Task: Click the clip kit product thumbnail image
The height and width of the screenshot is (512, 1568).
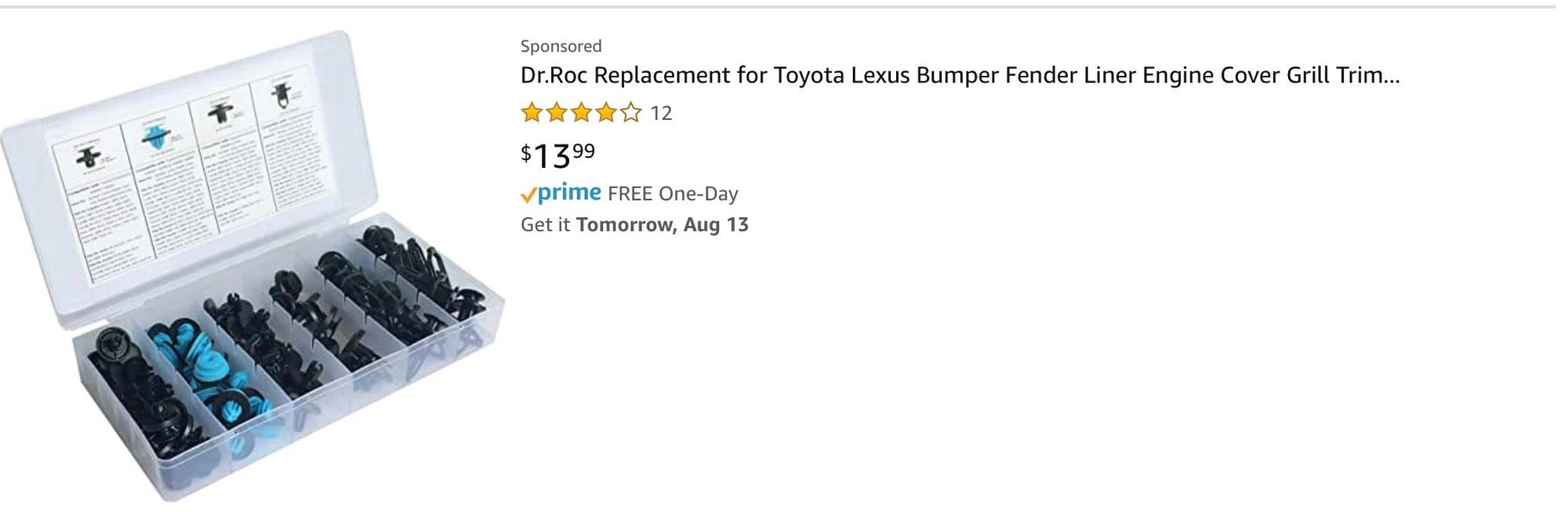Action: 251,267
